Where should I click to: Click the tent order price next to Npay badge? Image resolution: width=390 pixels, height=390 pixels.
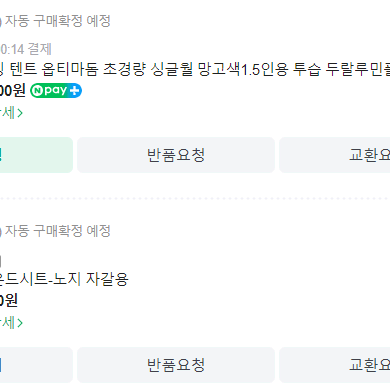coord(13,91)
